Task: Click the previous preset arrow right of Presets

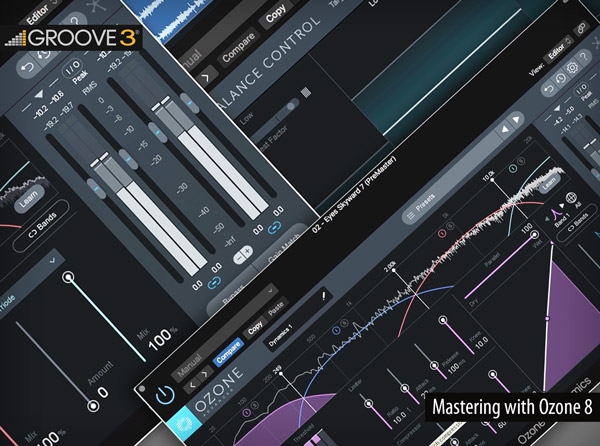Action: coord(505,130)
